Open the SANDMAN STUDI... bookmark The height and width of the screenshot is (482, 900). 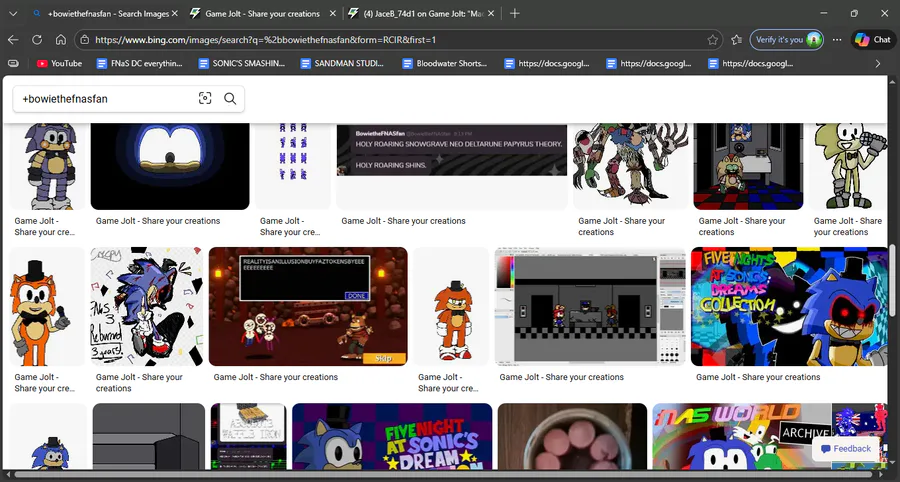click(343, 63)
